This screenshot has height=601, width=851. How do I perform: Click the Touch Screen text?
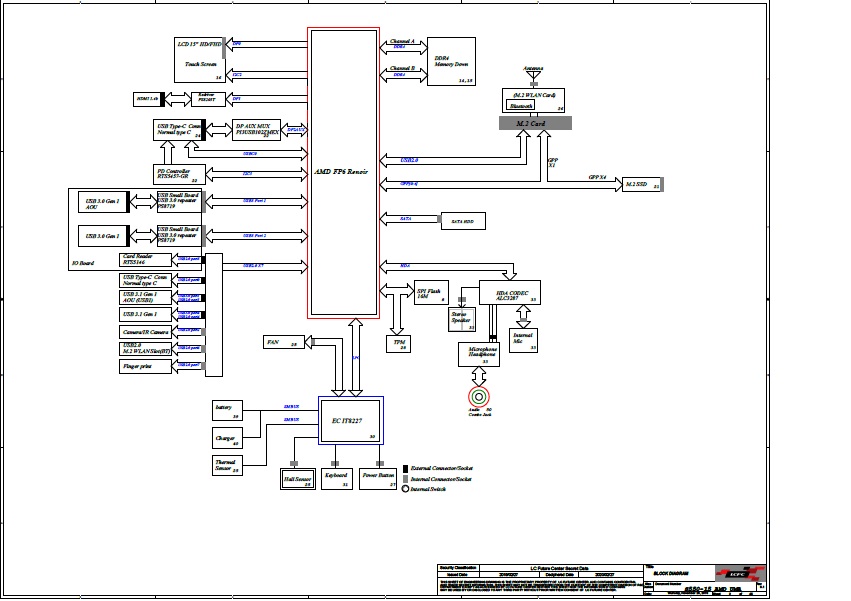coord(201,64)
